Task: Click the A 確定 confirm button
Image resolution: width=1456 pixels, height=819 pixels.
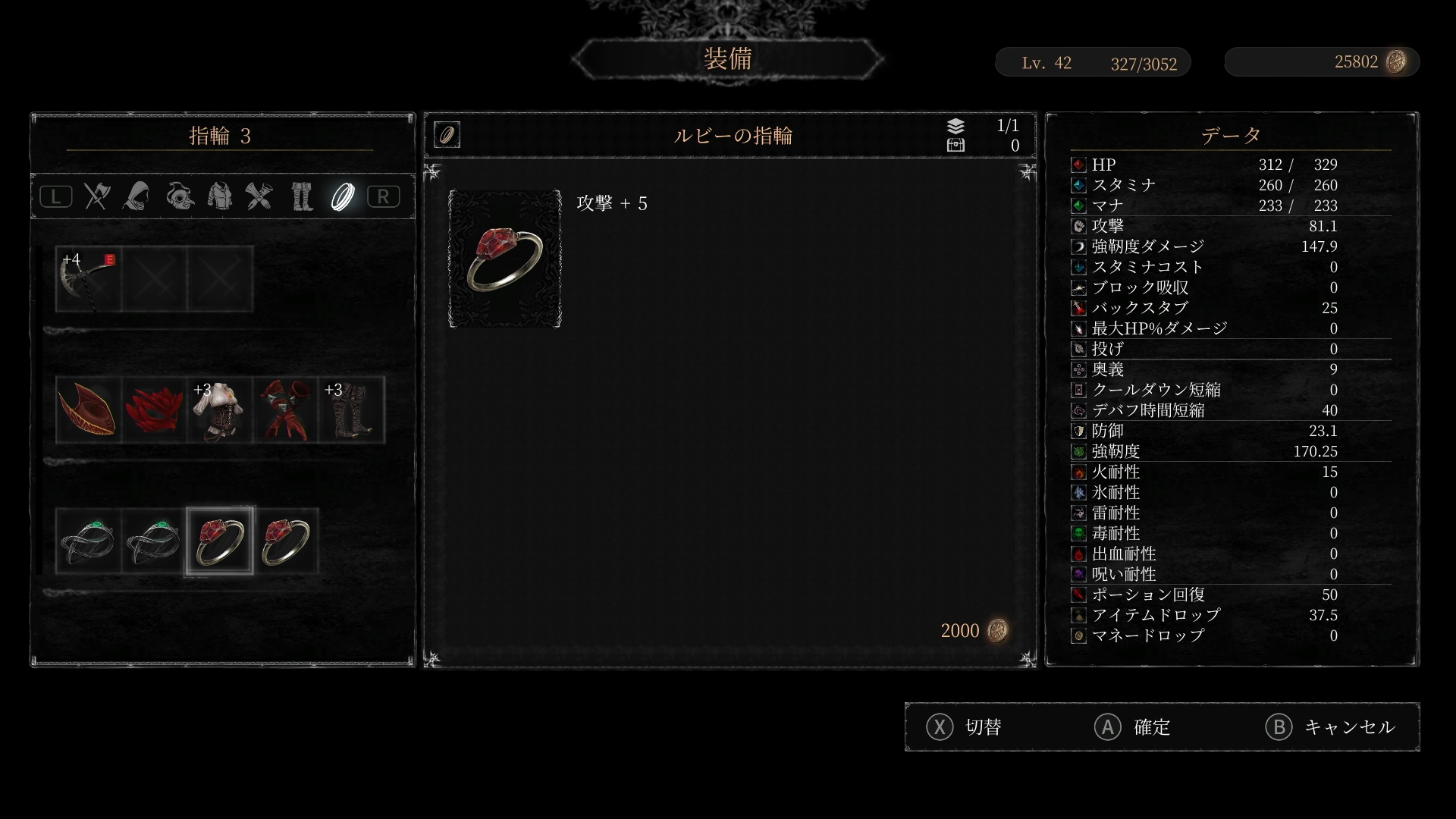Action: tap(1132, 727)
